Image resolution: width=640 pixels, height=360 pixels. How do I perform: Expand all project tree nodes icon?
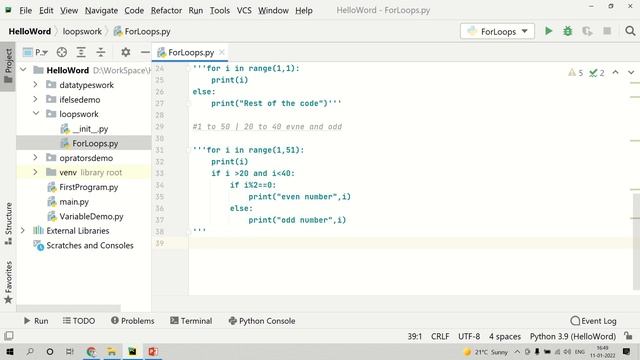[x=81, y=52]
